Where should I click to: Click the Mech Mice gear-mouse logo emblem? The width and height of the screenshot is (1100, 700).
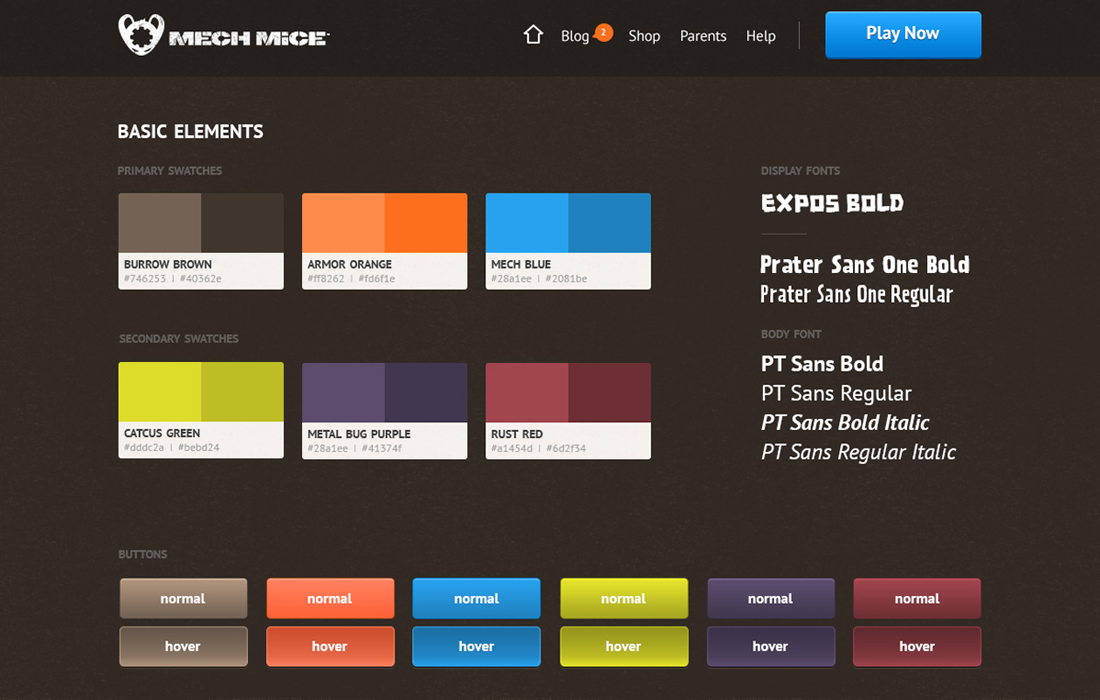(x=141, y=34)
